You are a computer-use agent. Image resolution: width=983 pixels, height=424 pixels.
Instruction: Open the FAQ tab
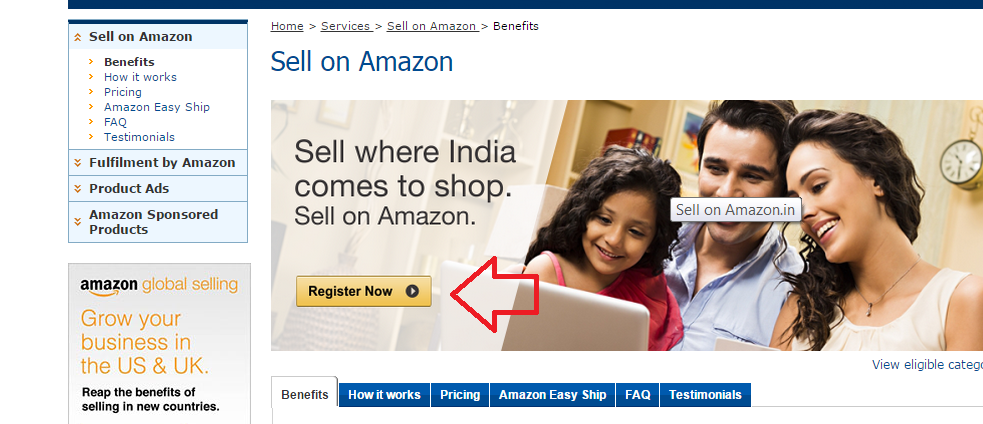pyautogui.click(x=638, y=395)
